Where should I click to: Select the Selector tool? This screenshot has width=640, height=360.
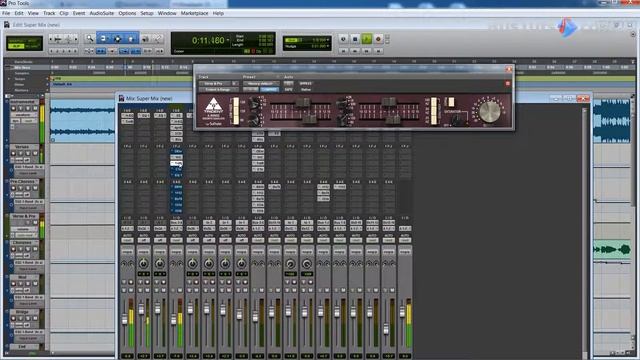[x=118, y=39]
